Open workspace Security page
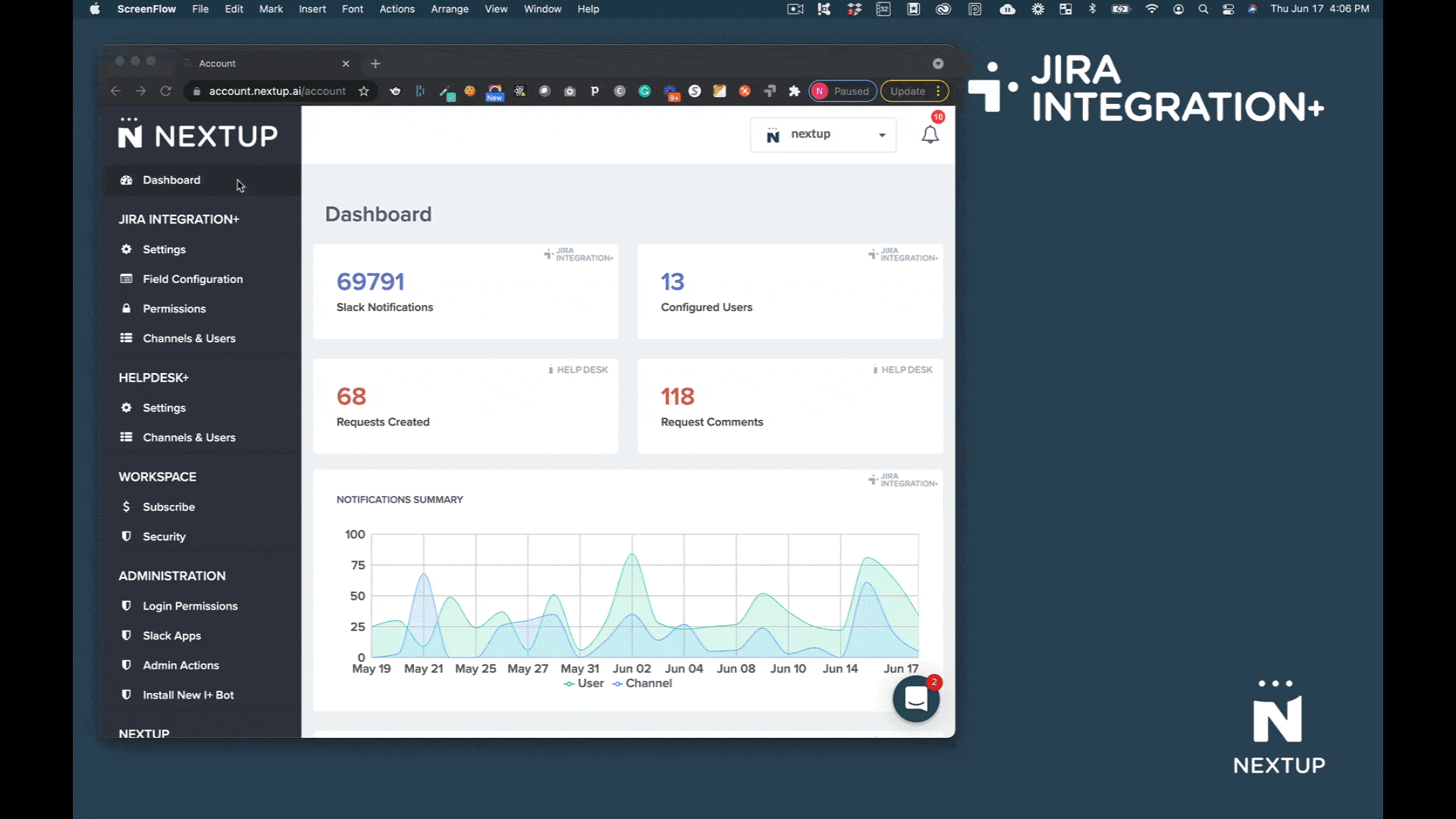The height and width of the screenshot is (819, 1456). [200, 536]
